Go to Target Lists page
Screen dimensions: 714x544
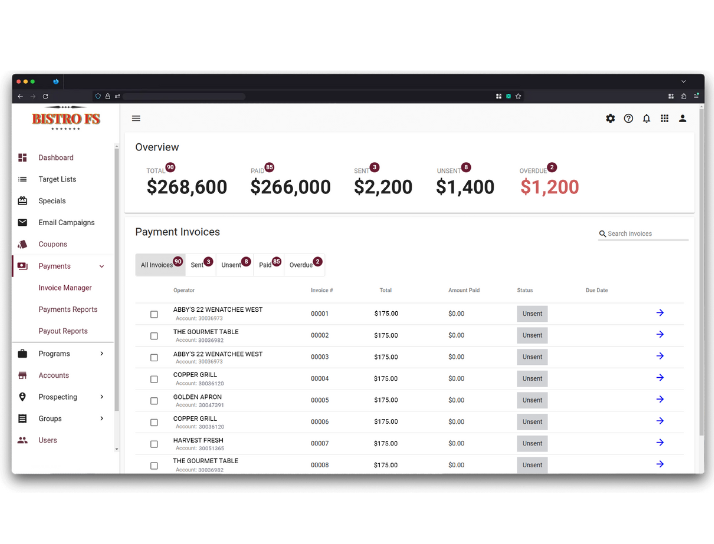tap(57, 179)
